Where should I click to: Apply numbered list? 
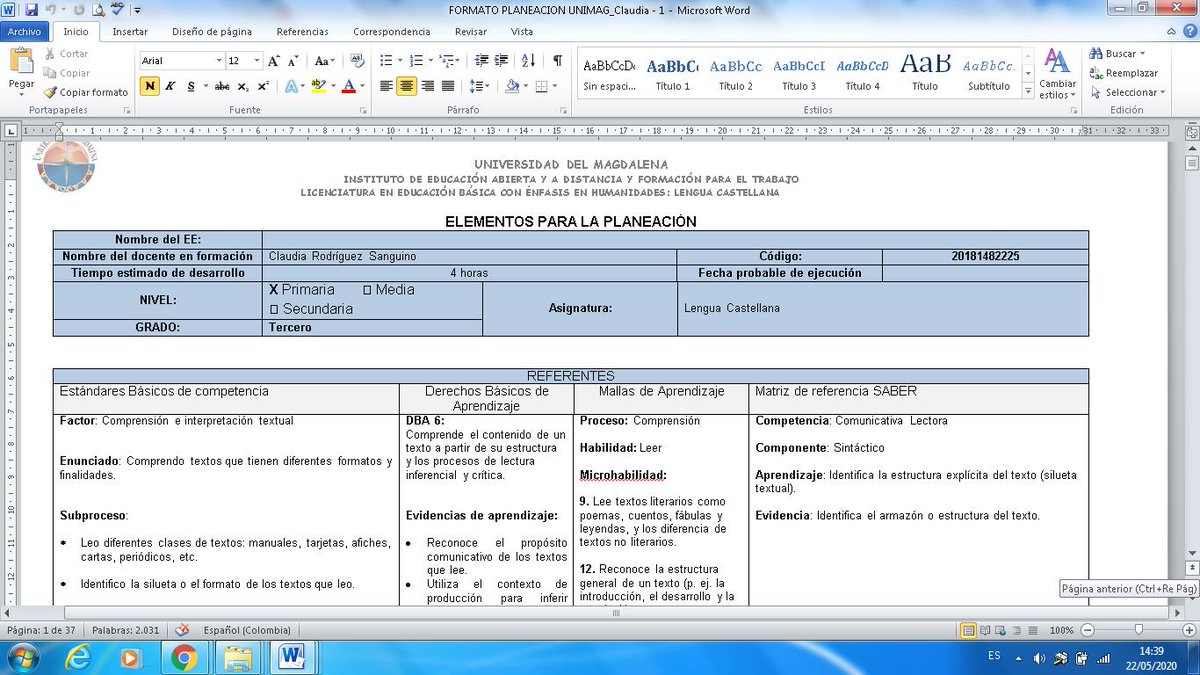tap(418, 61)
